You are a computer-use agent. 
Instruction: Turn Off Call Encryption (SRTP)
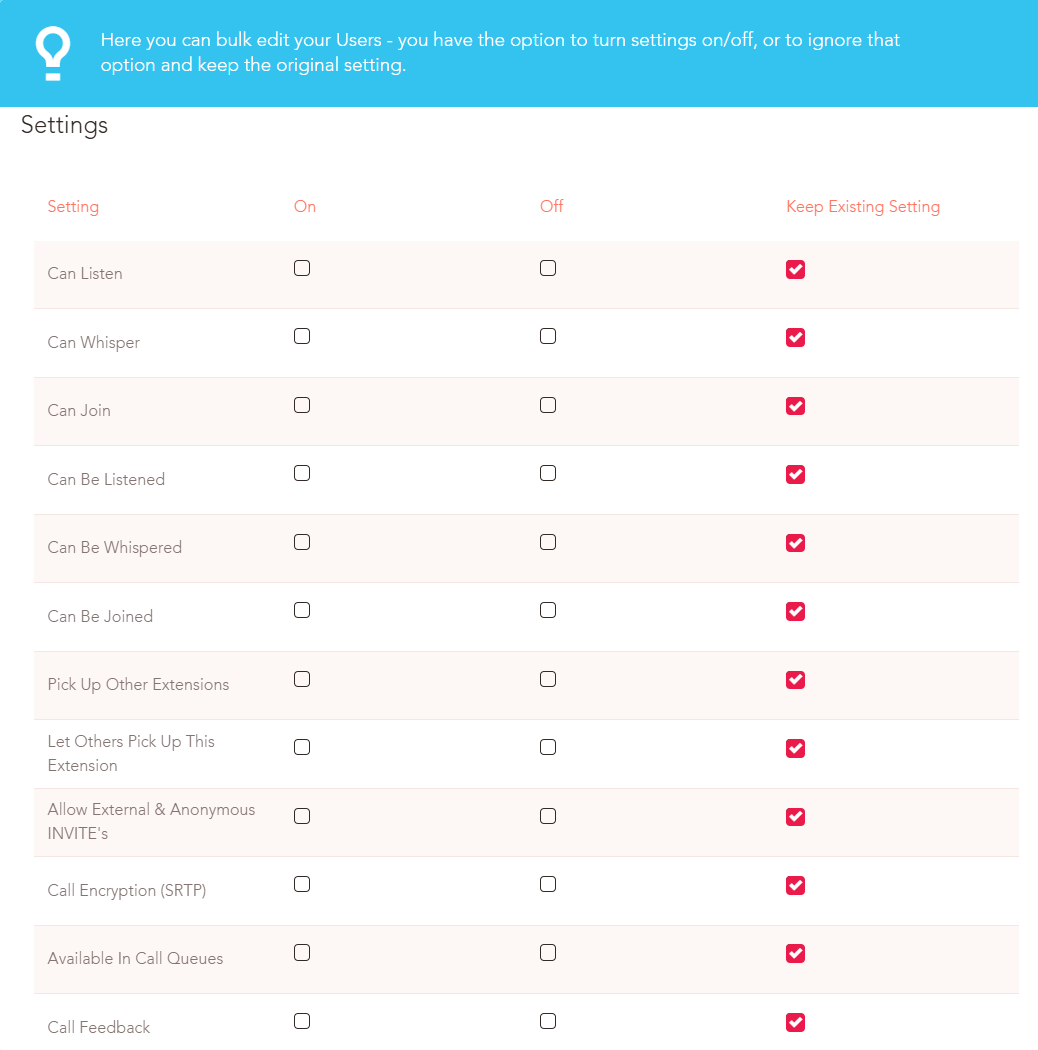(548, 884)
